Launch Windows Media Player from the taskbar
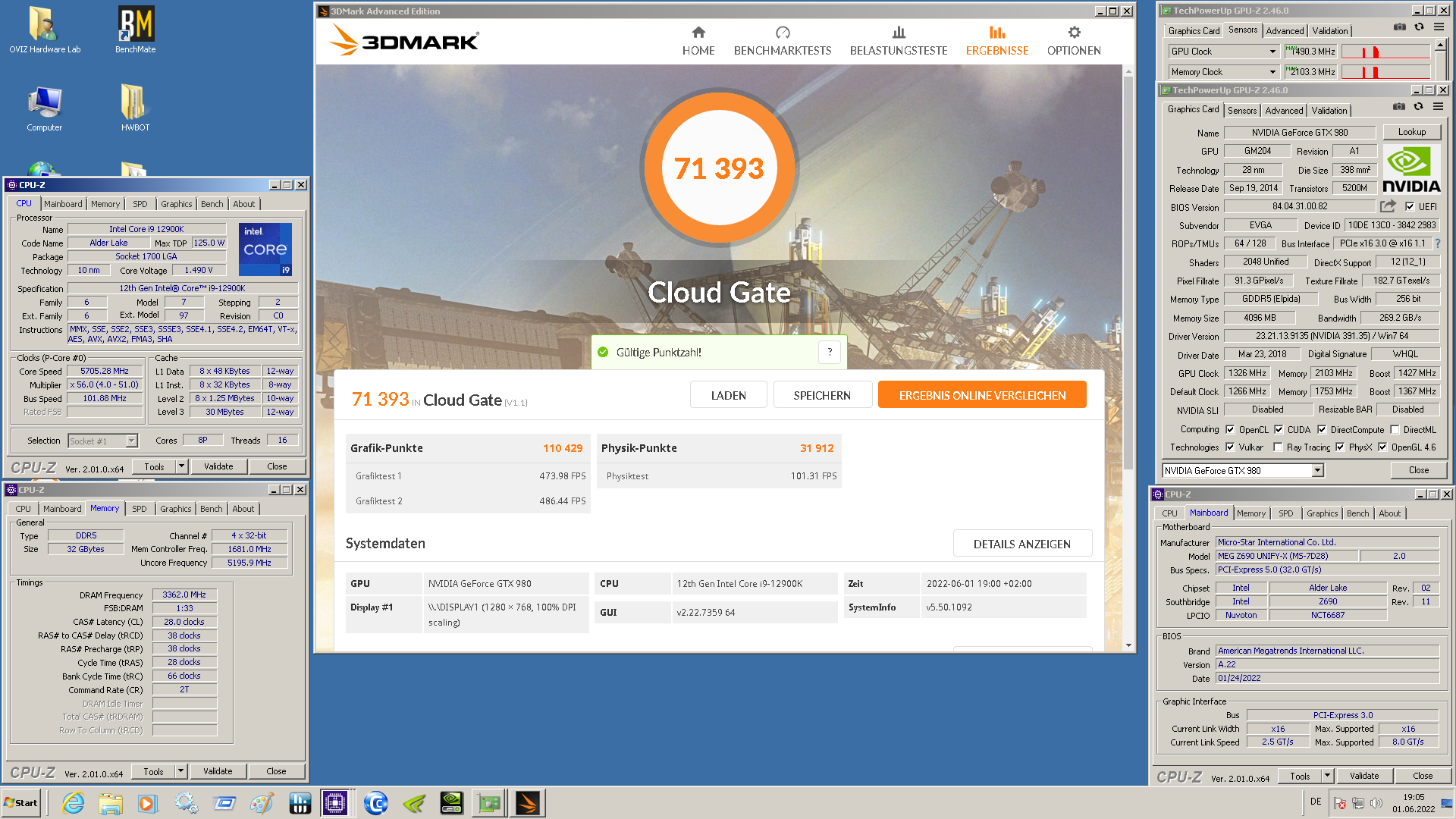1456x819 pixels. tap(148, 803)
